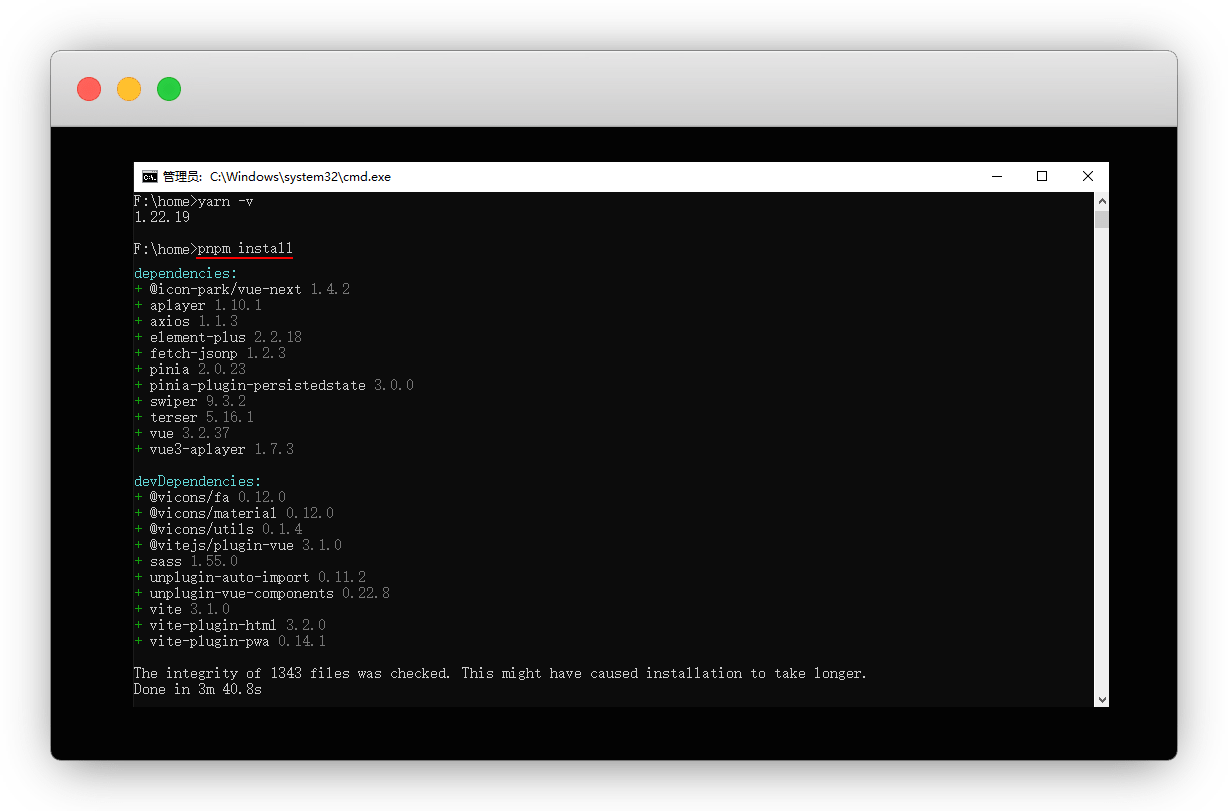
Task: Minimize the cmd.exe console window
Action: (996, 177)
